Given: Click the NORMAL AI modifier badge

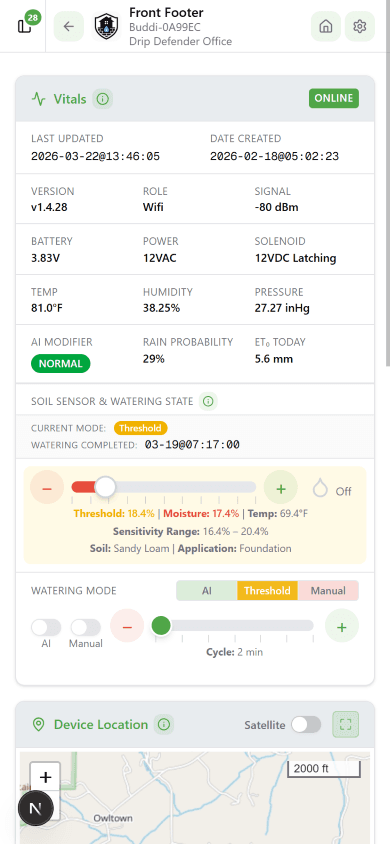Looking at the screenshot, I should pyautogui.click(x=61, y=363).
